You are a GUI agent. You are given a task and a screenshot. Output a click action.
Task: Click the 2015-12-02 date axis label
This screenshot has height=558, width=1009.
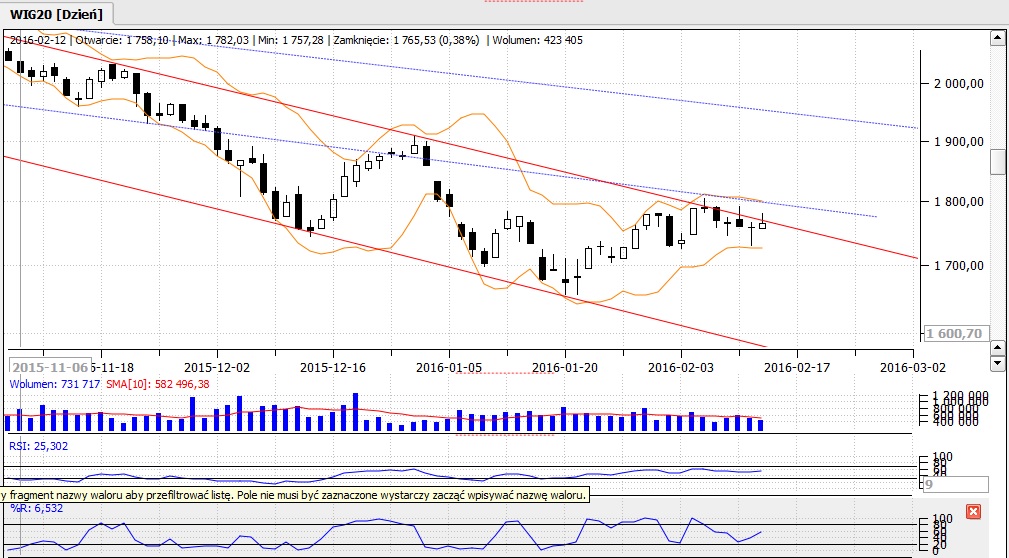tap(217, 367)
